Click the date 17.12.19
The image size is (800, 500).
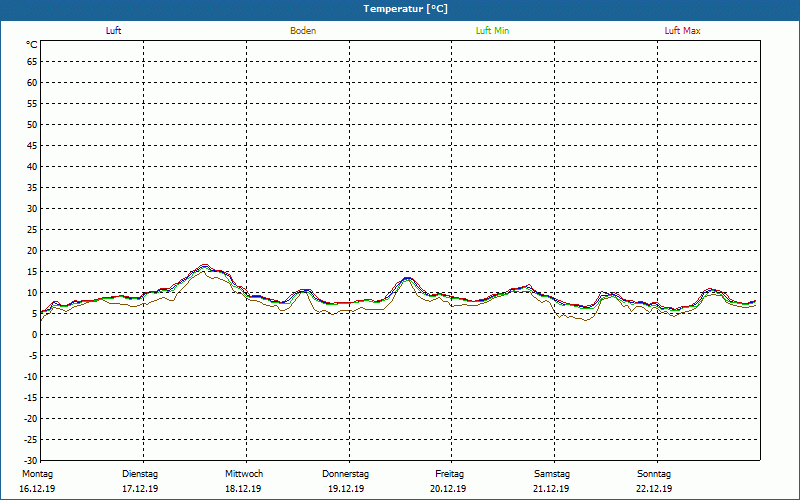click(x=140, y=489)
